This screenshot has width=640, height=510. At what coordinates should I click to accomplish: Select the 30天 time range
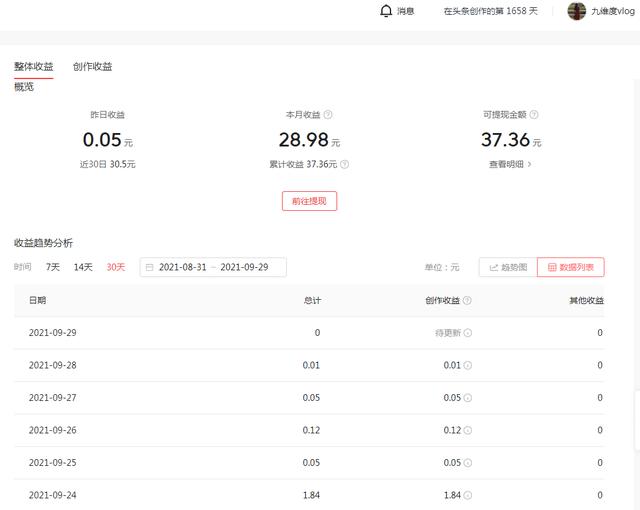(x=116, y=267)
